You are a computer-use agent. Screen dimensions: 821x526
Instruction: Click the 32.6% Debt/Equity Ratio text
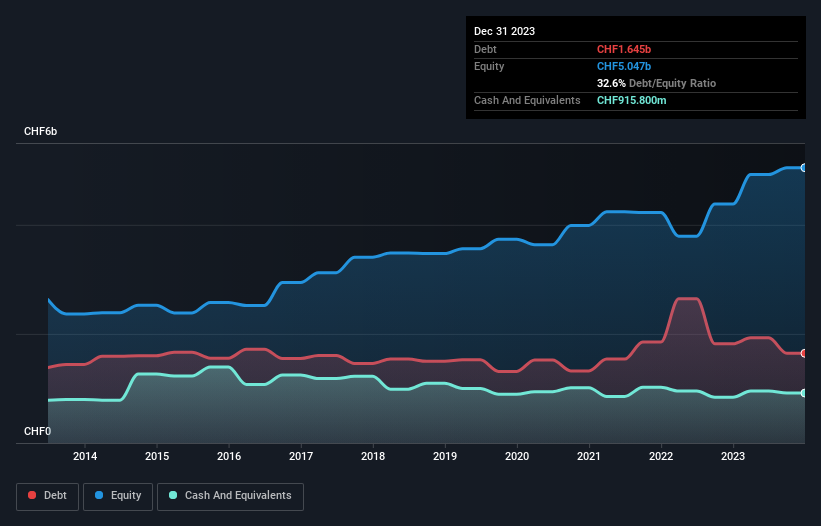[x=656, y=83]
